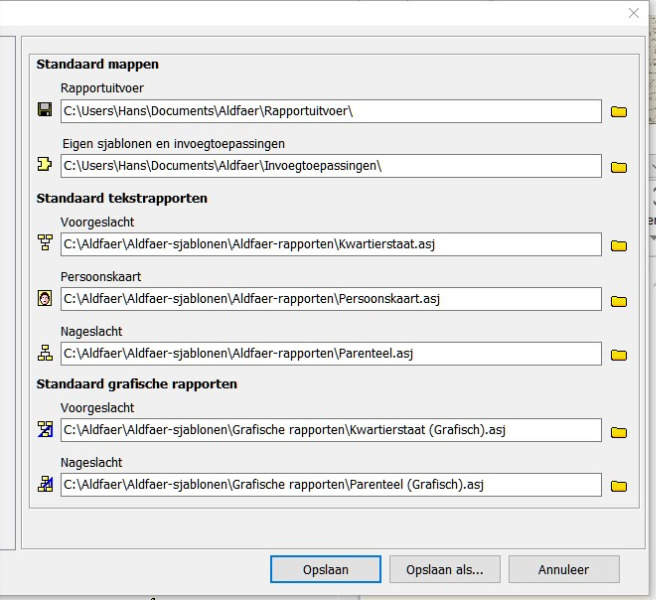Click folder icon beside Parenteel (Grafisch).asj
The width and height of the screenshot is (656, 600).
click(x=618, y=486)
